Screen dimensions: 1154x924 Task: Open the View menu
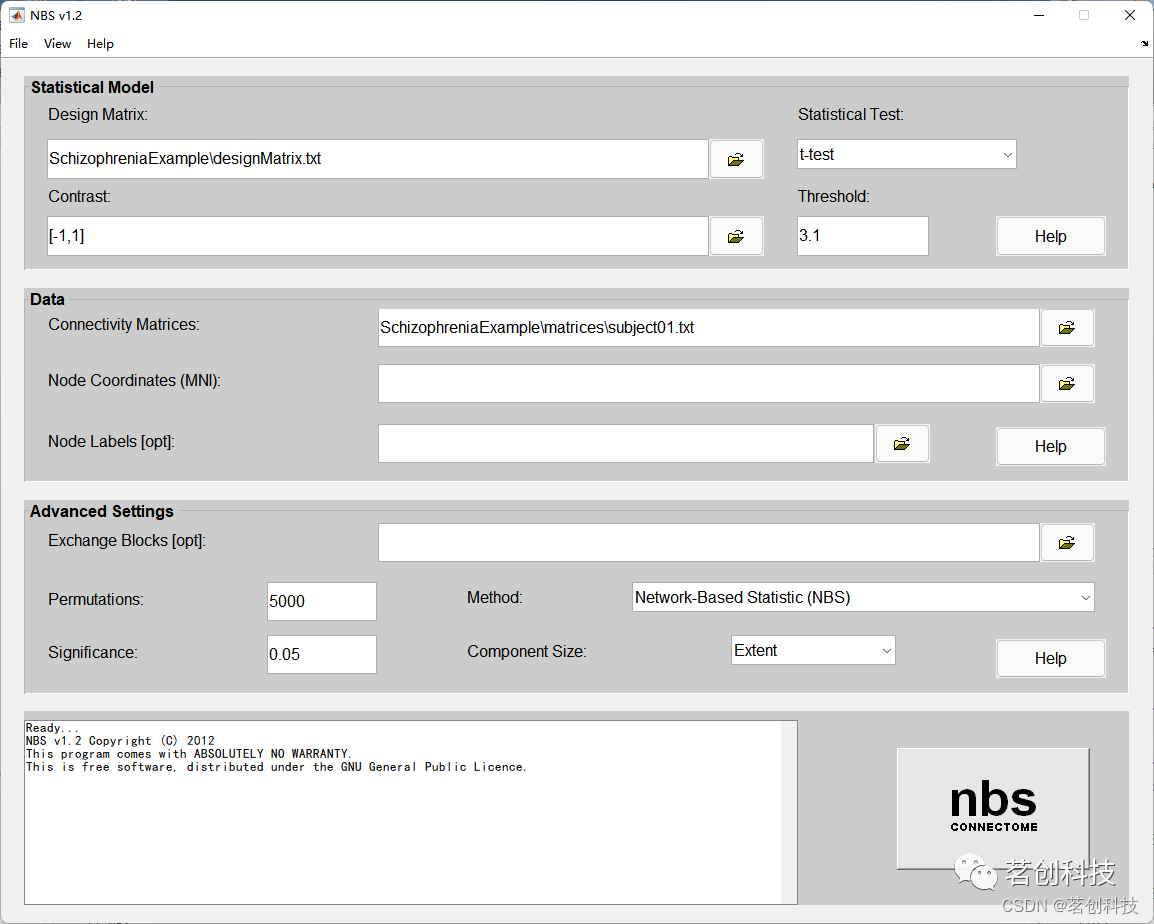57,43
